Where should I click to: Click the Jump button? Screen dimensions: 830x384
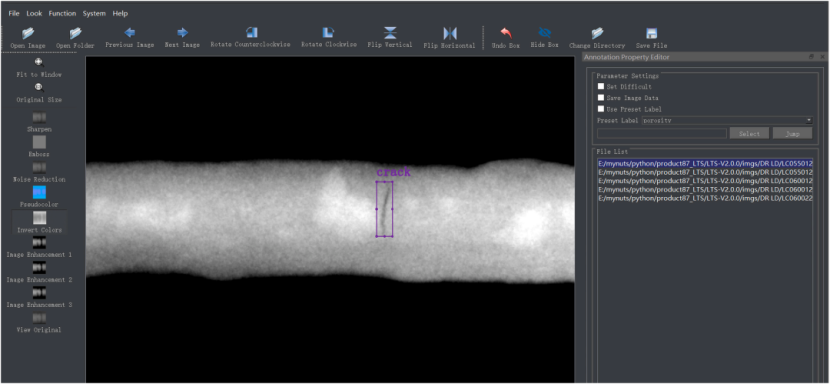click(x=792, y=133)
